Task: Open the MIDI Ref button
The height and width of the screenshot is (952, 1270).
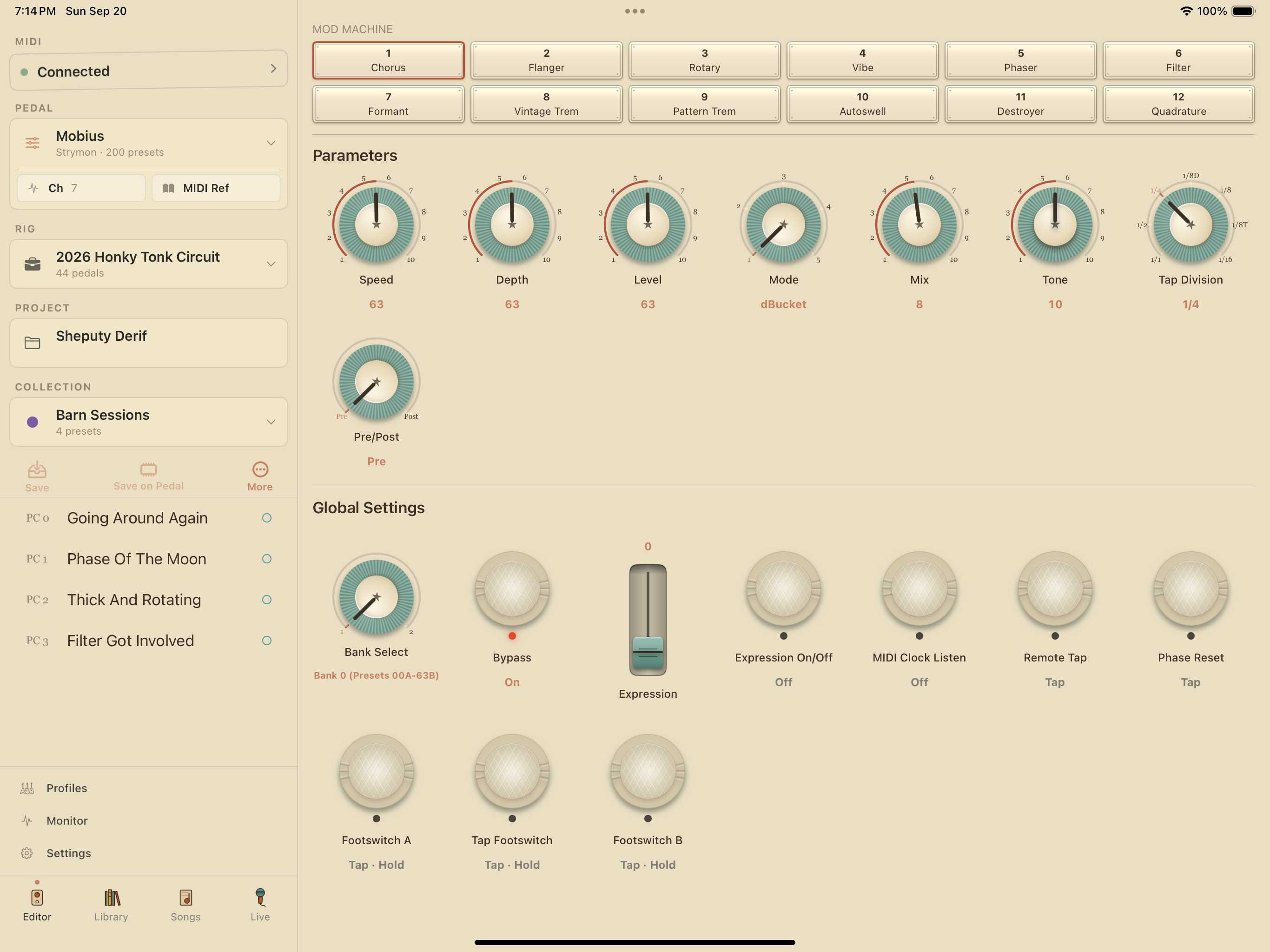Action: (216, 188)
